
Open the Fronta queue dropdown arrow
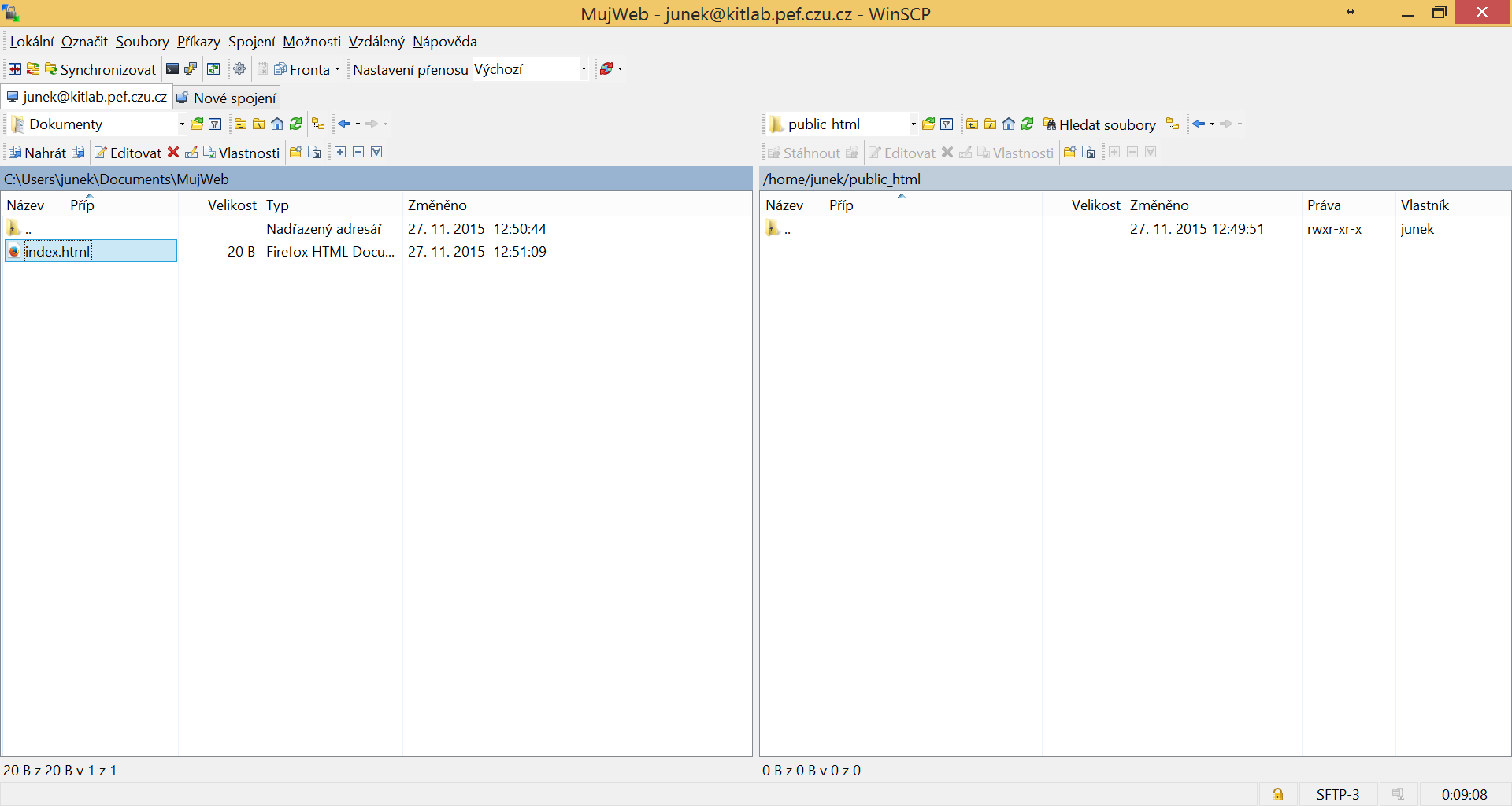pyautogui.click(x=337, y=69)
